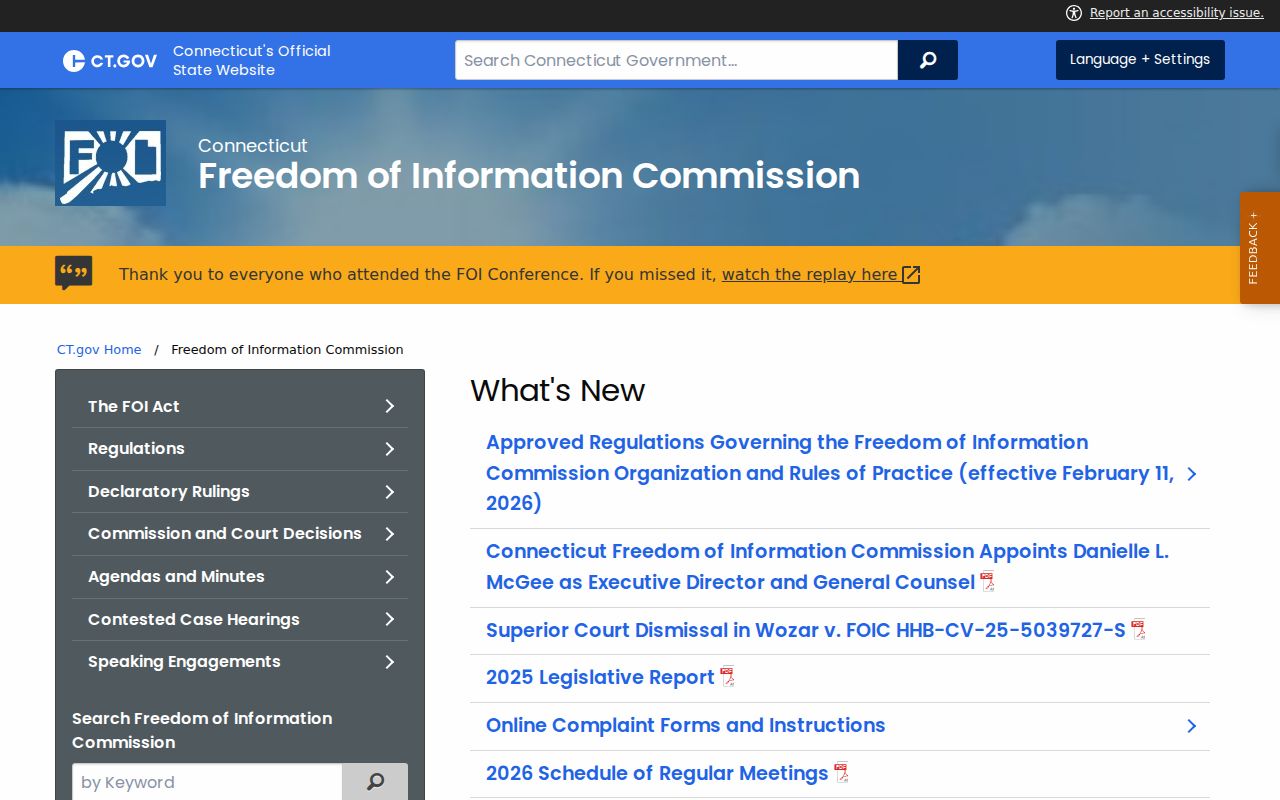This screenshot has height=800, width=1280.
Task: Focus the Search Connecticut Government field
Action: (676, 60)
